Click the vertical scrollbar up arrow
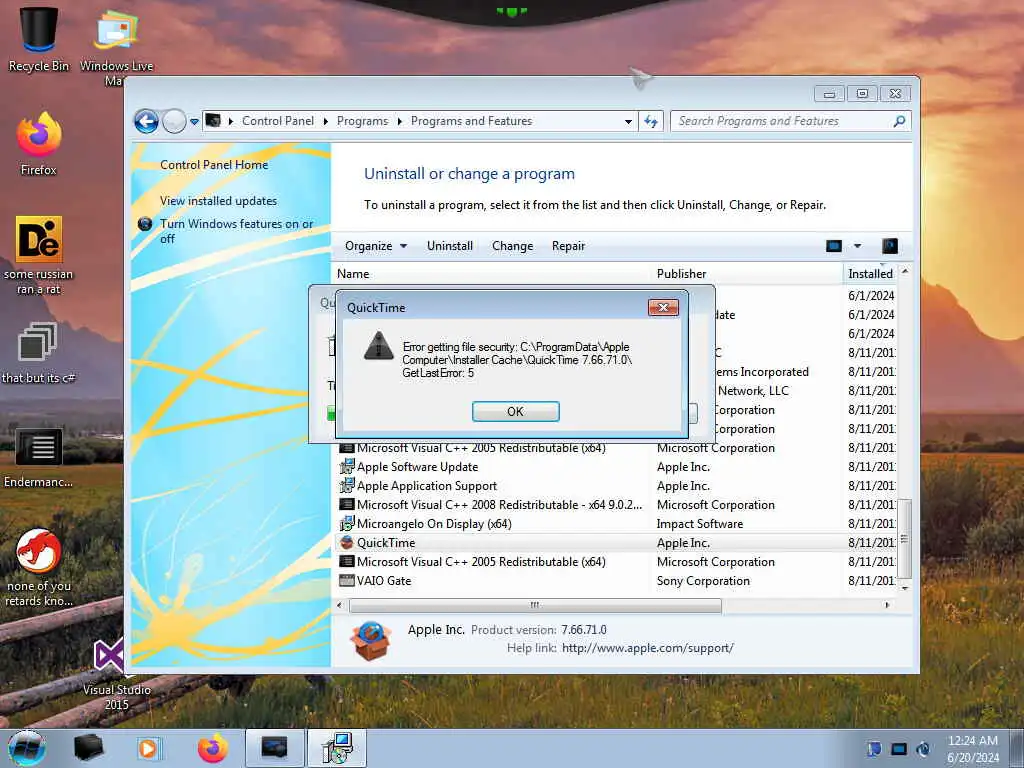This screenshot has width=1024, height=768. 904,270
